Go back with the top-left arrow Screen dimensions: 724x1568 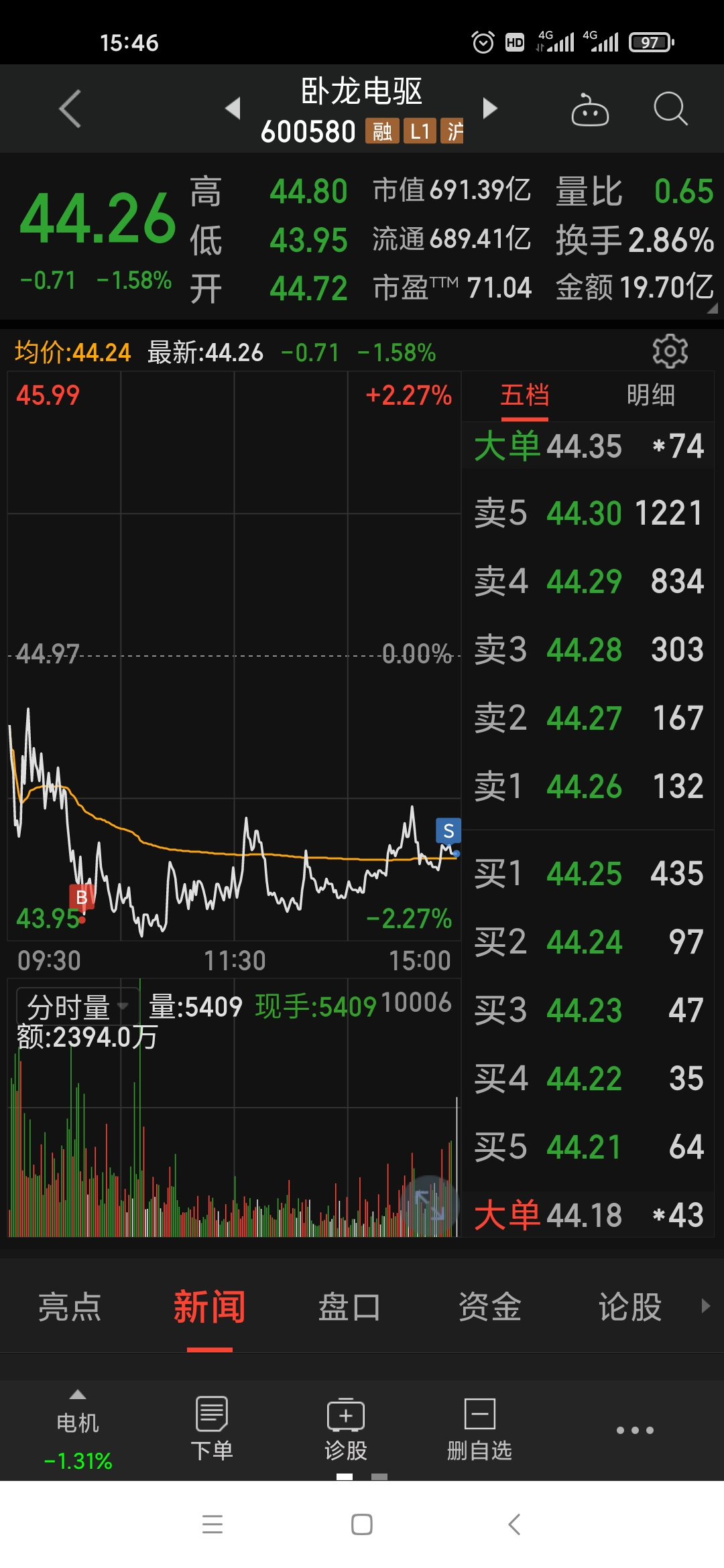point(70,109)
